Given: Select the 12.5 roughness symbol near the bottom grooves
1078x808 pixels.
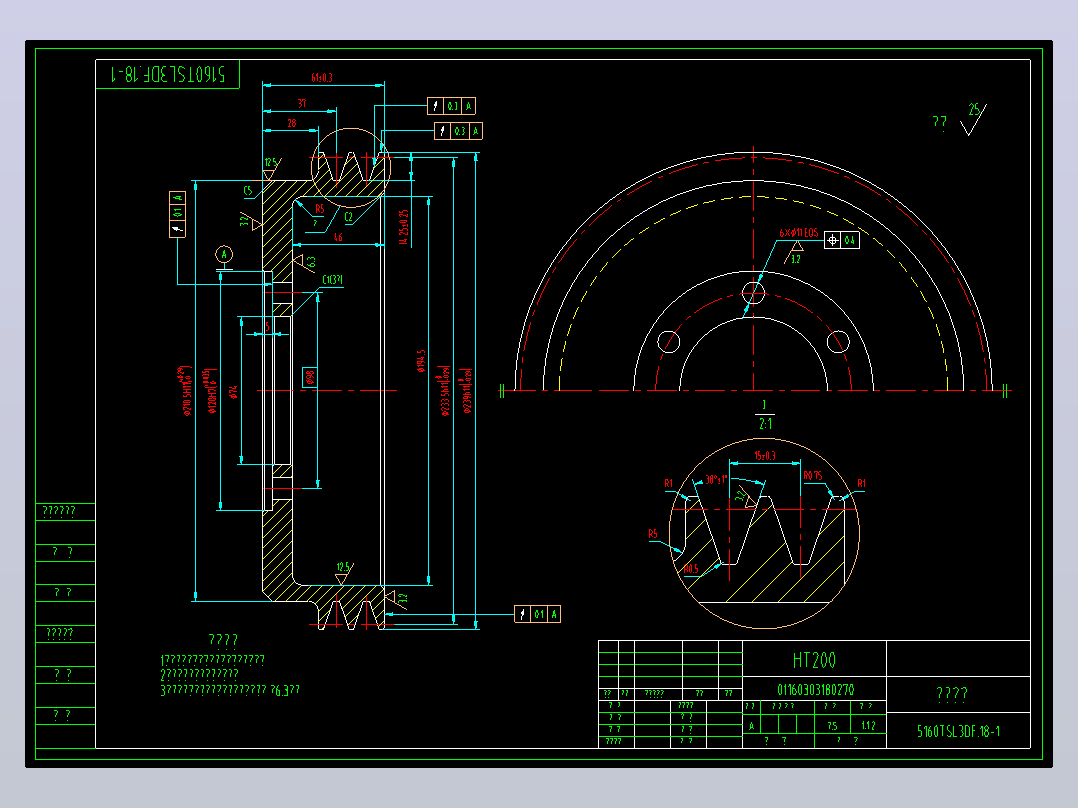Looking at the screenshot, I should click(344, 573).
